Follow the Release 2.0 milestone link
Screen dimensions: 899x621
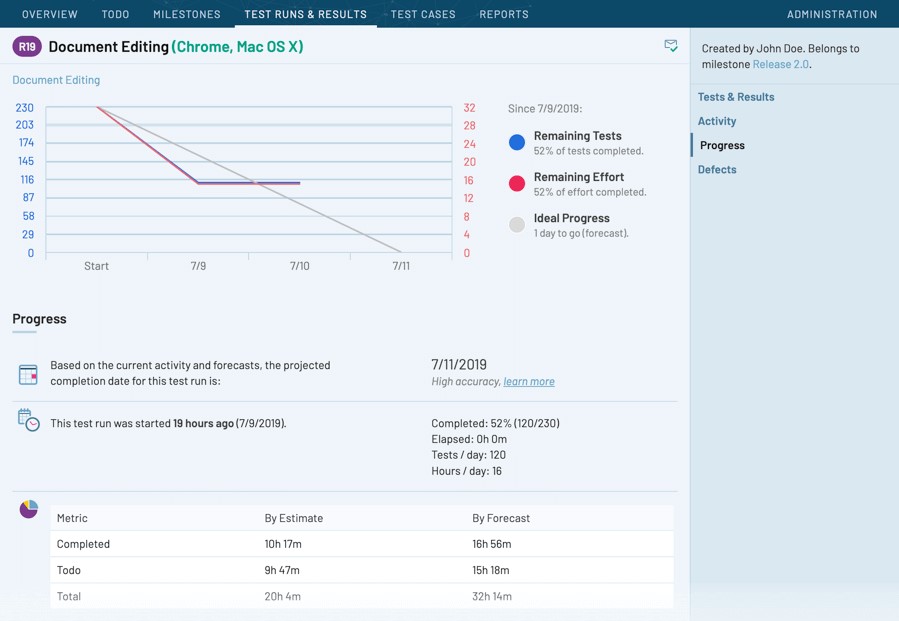[780, 64]
